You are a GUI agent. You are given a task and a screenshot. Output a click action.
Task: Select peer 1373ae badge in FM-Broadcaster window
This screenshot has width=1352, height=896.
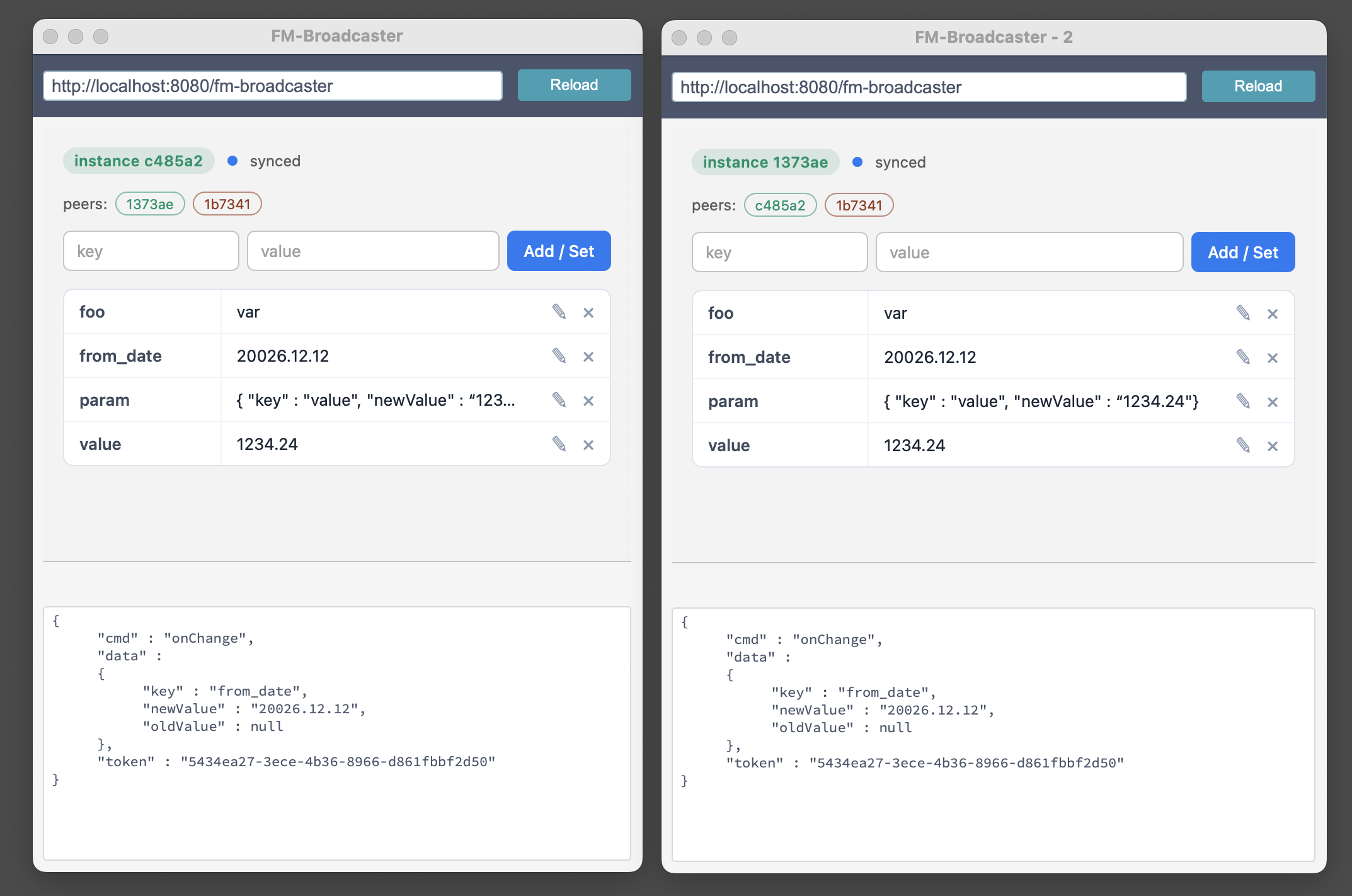pyautogui.click(x=150, y=204)
